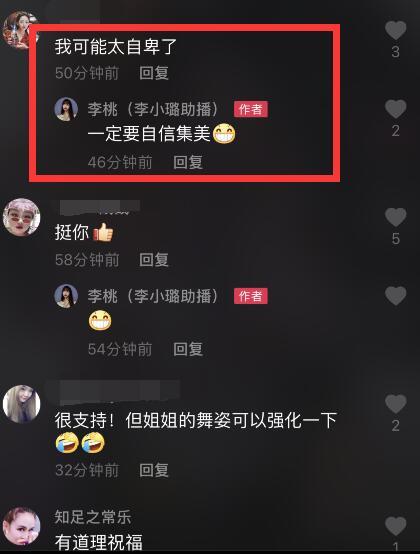This screenshot has height=554, width=420.
Task: Reply to the comment posted 50分钟前
Action: [154, 73]
